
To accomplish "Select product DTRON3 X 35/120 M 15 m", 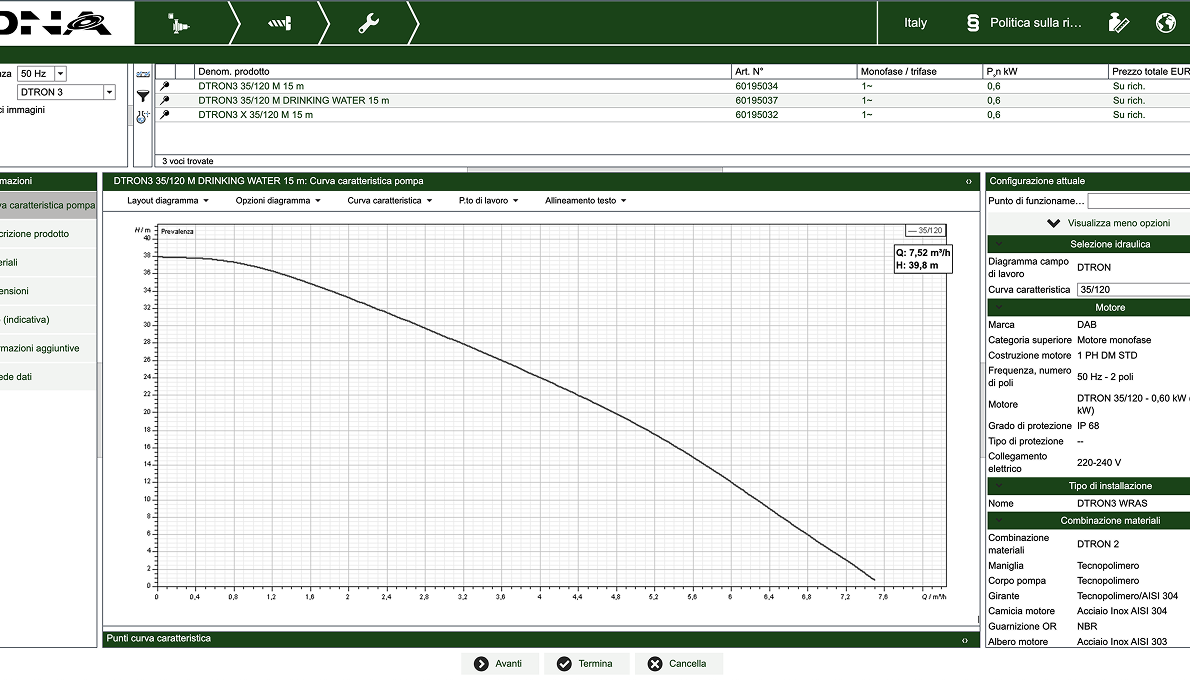I will 256,115.
